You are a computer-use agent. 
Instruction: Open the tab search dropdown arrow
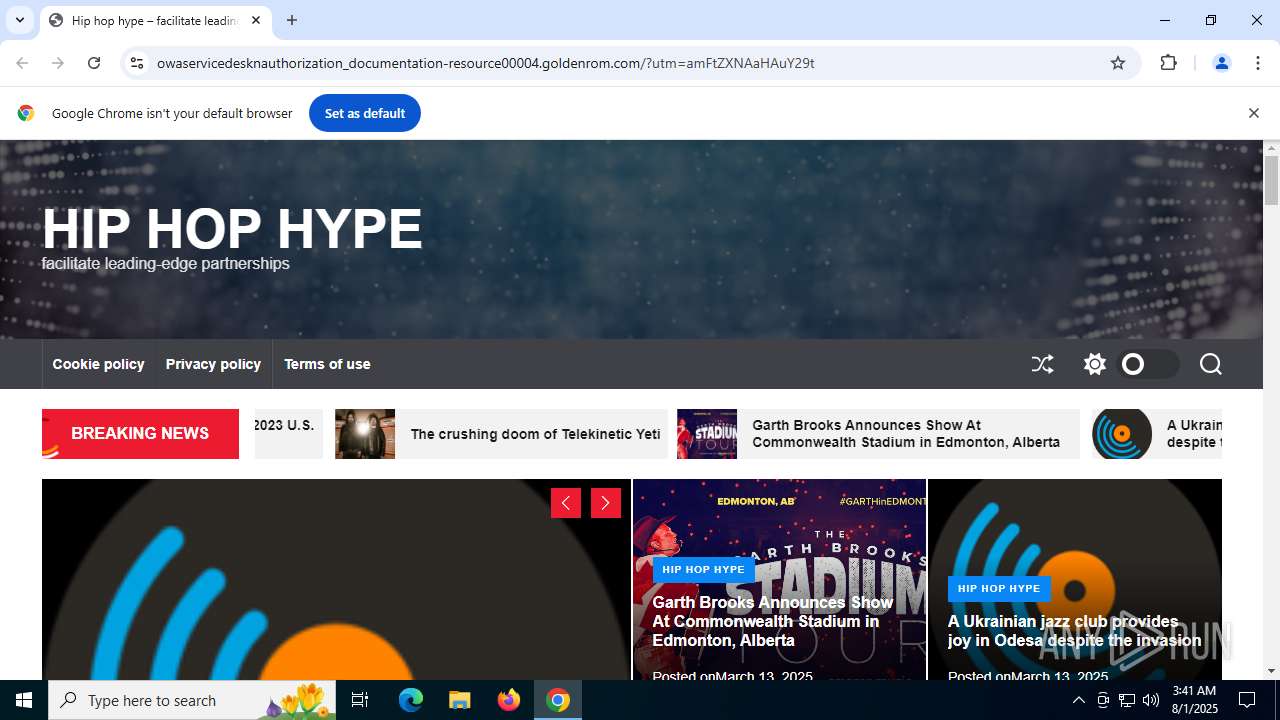click(20, 20)
